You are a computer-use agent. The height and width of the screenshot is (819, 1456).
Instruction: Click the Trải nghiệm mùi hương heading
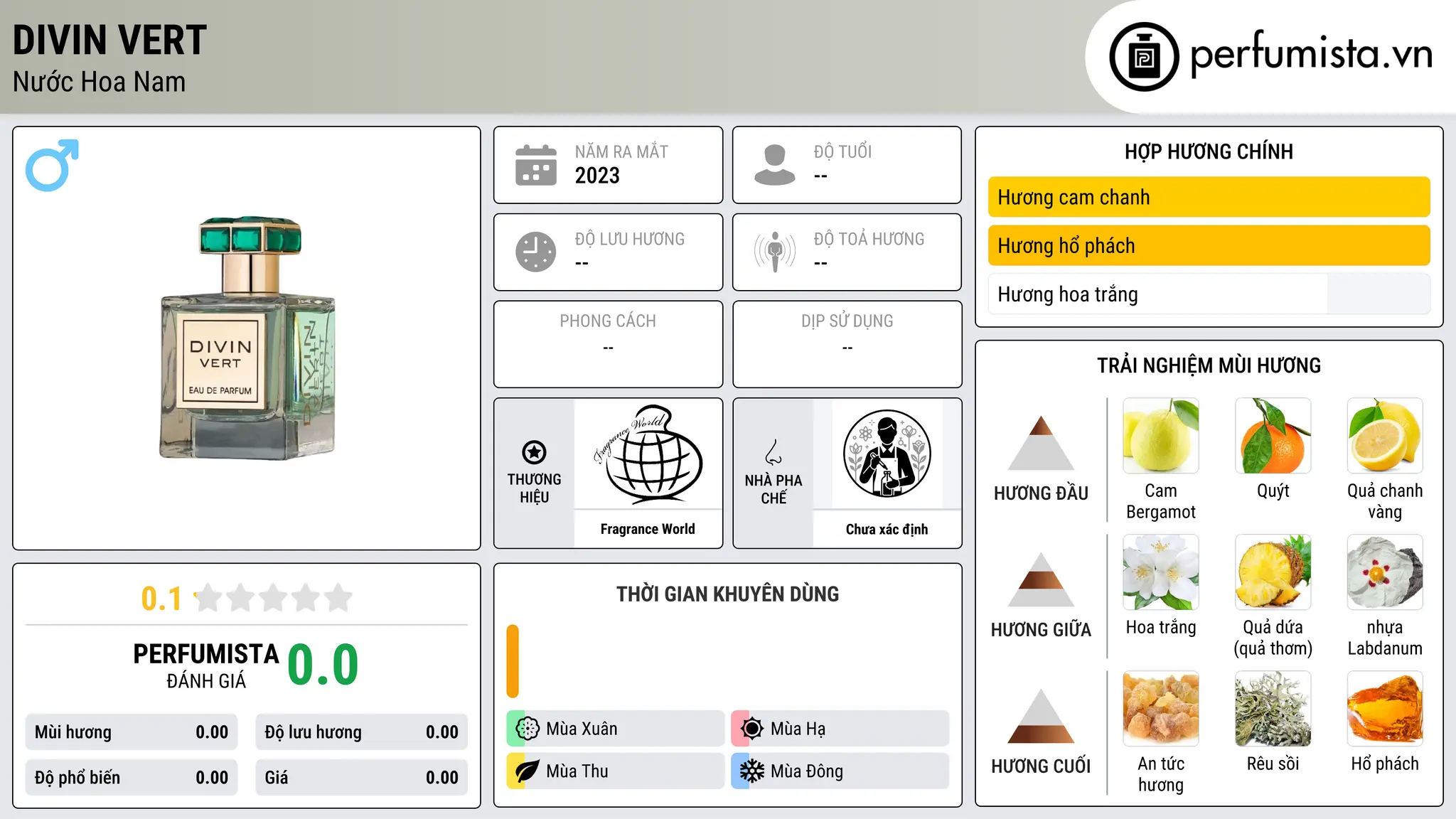[x=1209, y=365]
